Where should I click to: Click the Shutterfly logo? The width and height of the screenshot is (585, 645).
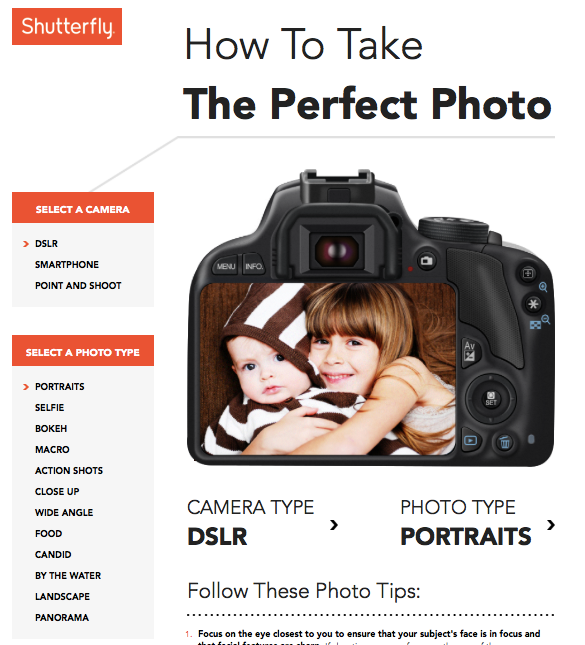coord(67,26)
